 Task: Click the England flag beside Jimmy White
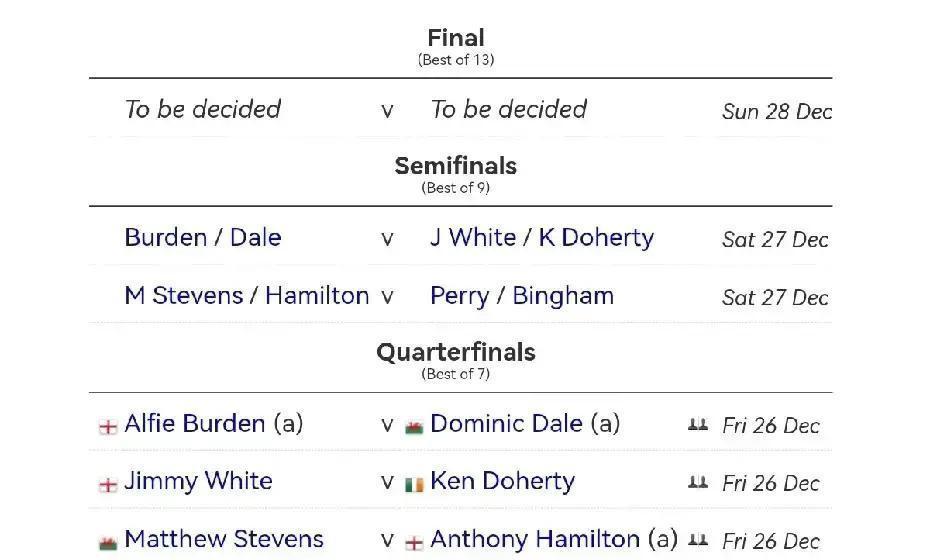point(108,484)
